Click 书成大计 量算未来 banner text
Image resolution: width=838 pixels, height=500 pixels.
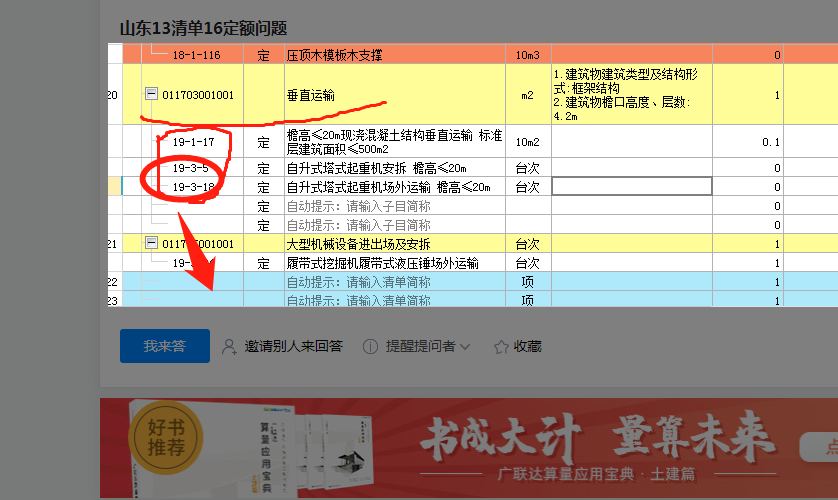pyautogui.click(x=598, y=436)
